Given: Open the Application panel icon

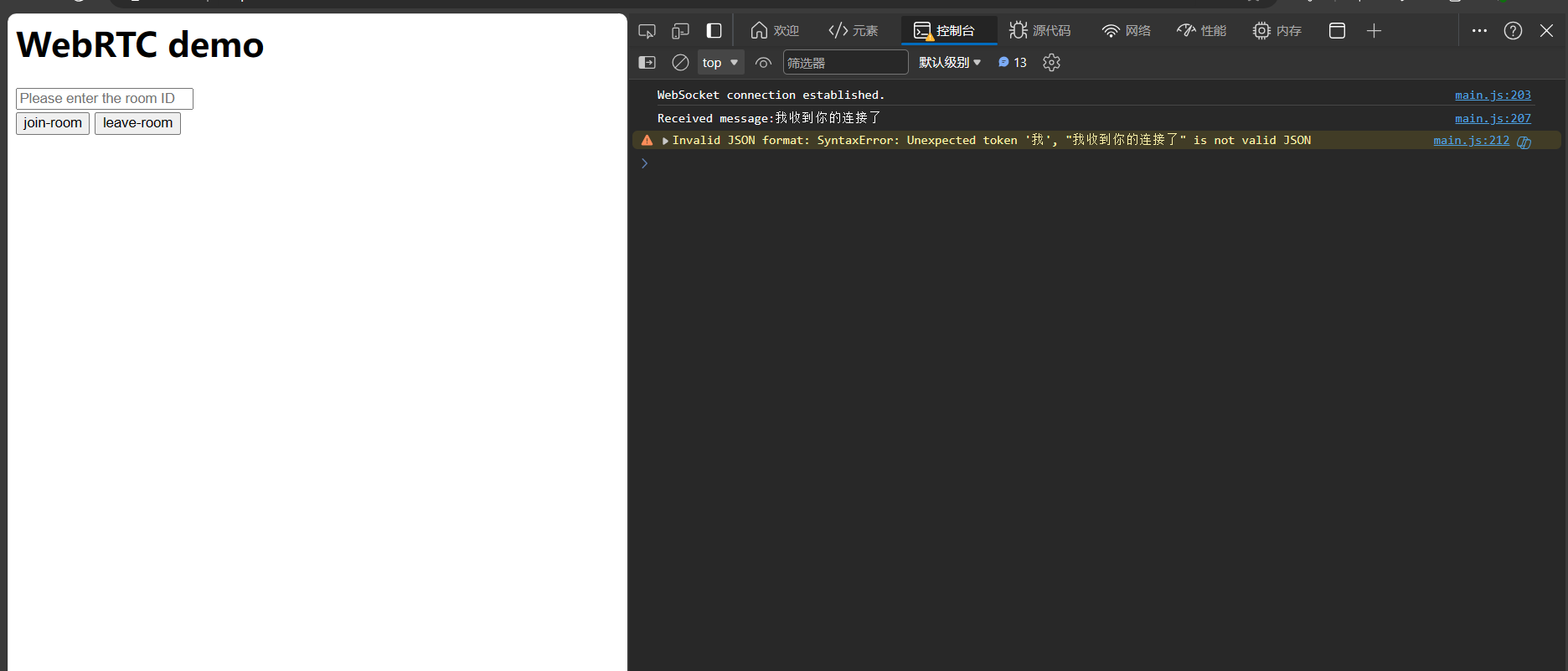Looking at the screenshot, I should [1337, 31].
